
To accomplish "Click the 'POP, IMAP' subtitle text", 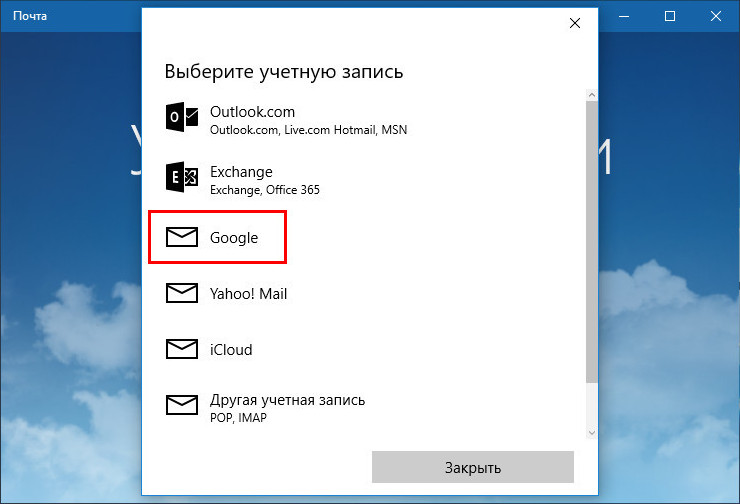I will (x=238, y=418).
